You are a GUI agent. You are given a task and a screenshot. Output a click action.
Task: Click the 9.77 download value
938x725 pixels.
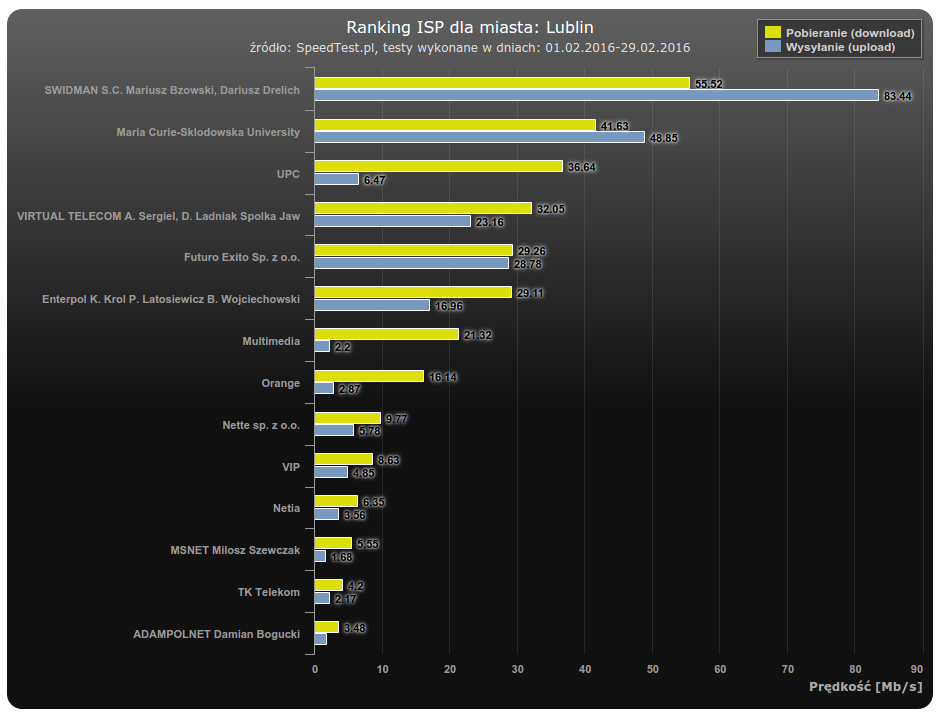coord(396,419)
